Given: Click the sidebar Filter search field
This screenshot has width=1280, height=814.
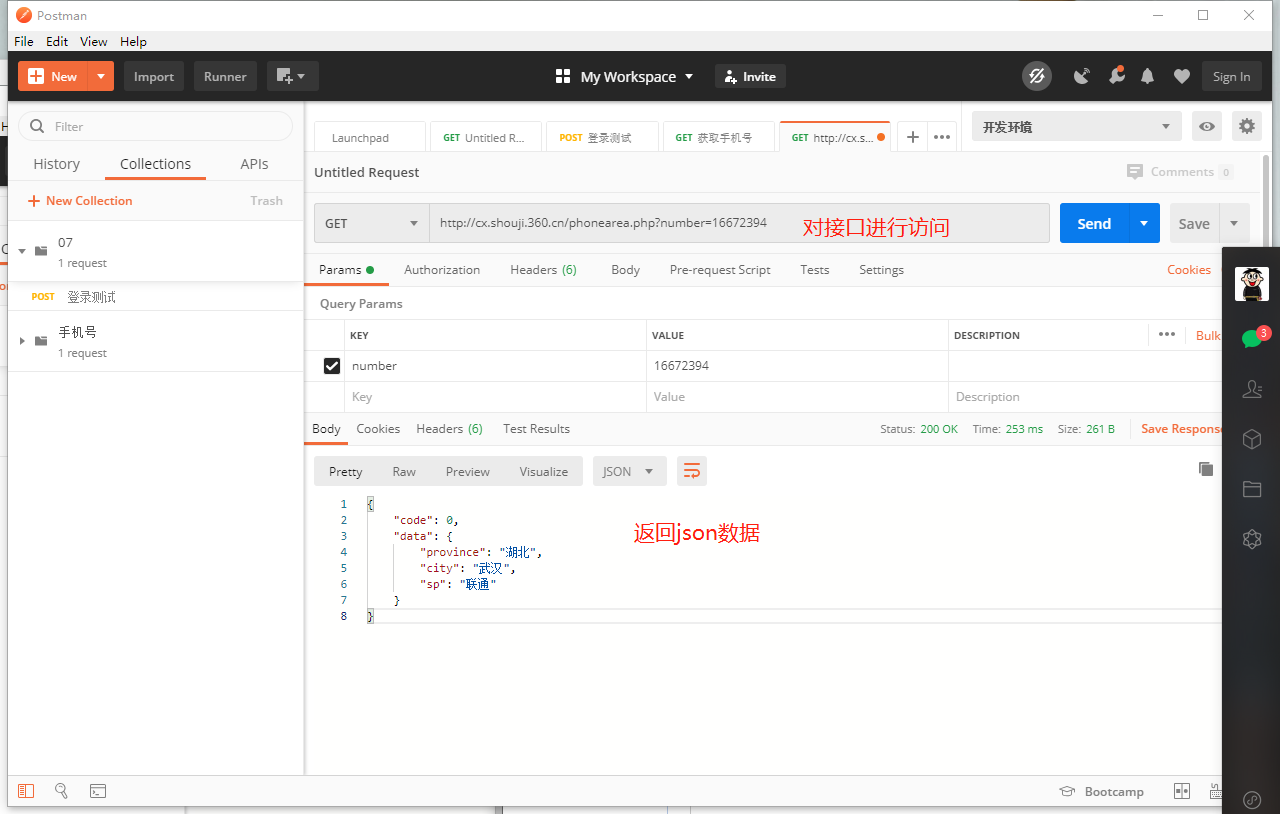Looking at the screenshot, I should point(156,126).
